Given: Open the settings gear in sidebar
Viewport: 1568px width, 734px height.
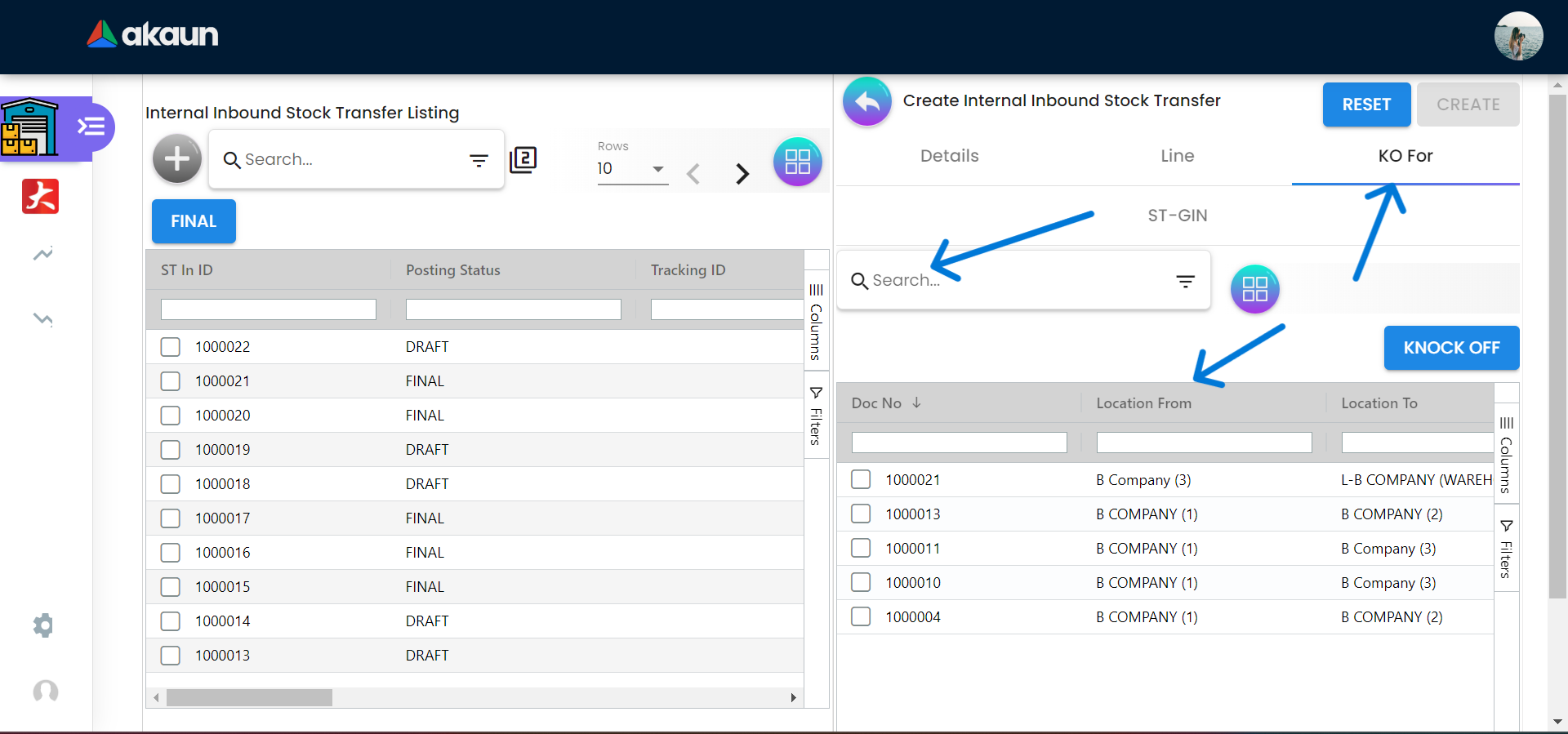Looking at the screenshot, I should pos(43,625).
